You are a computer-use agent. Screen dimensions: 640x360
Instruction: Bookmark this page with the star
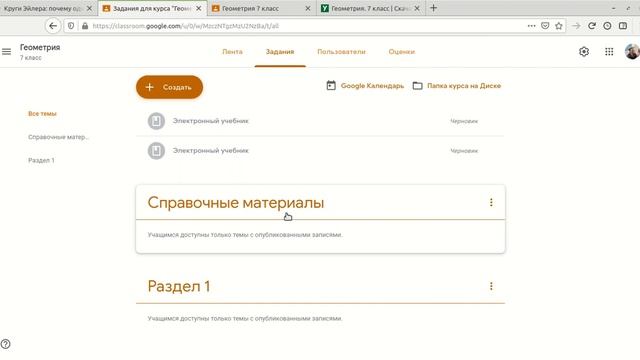[x=559, y=26]
